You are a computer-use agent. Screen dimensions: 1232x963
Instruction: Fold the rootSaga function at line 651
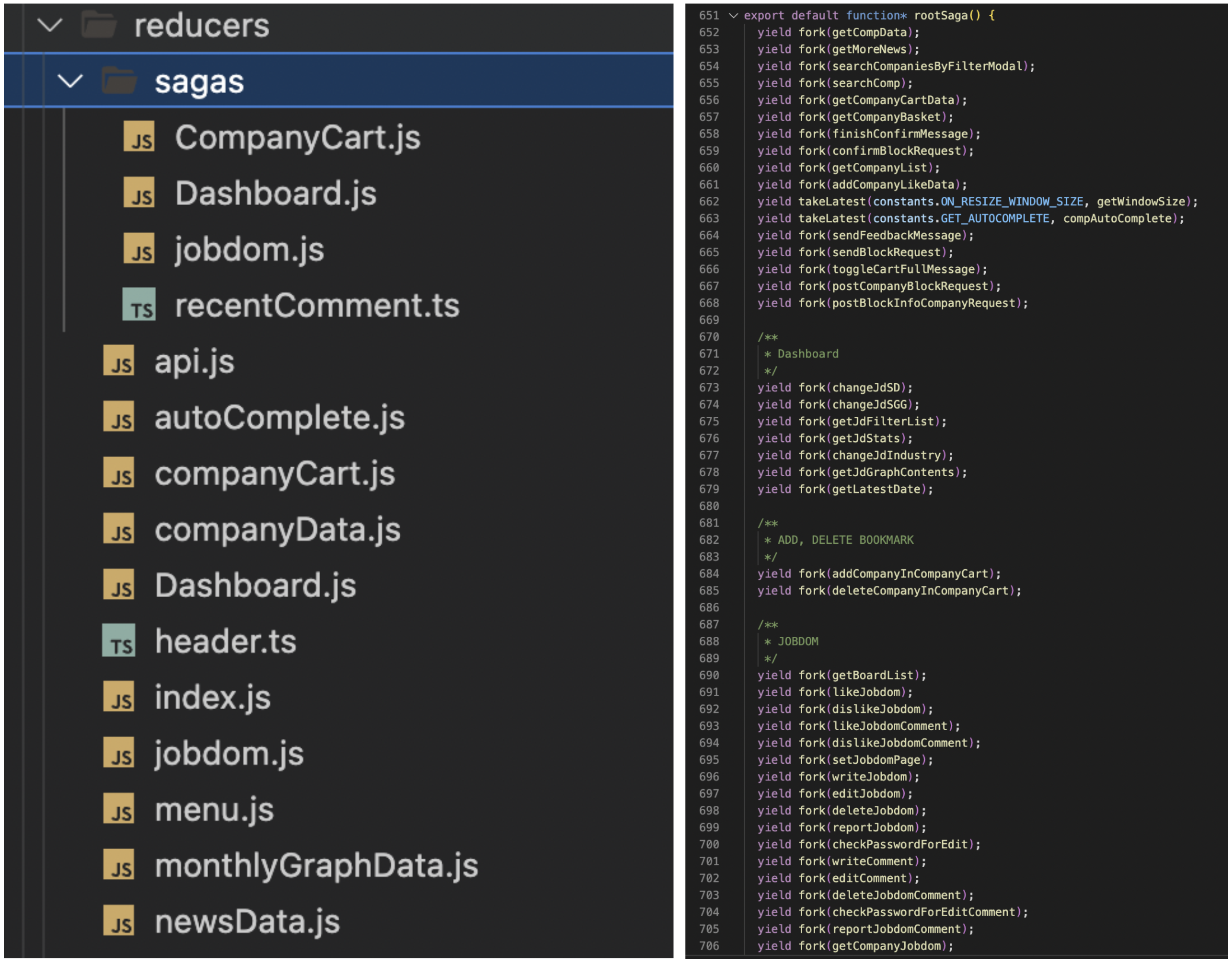(733, 15)
